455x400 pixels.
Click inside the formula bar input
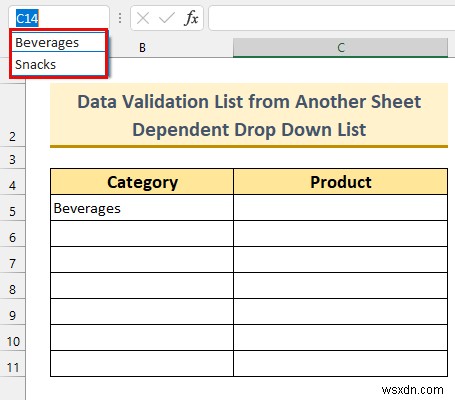(332, 18)
